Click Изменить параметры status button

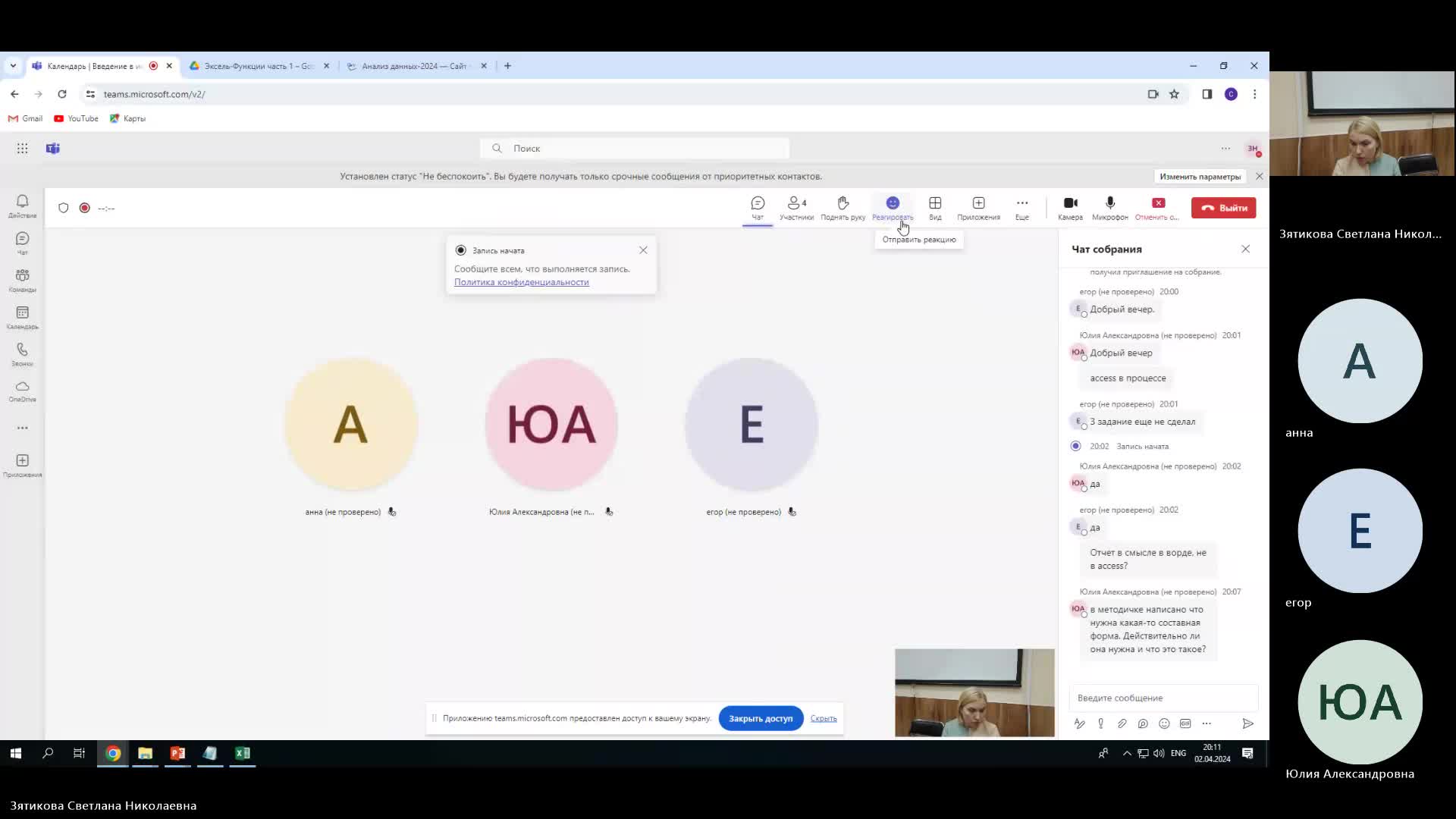[1200, 177]
